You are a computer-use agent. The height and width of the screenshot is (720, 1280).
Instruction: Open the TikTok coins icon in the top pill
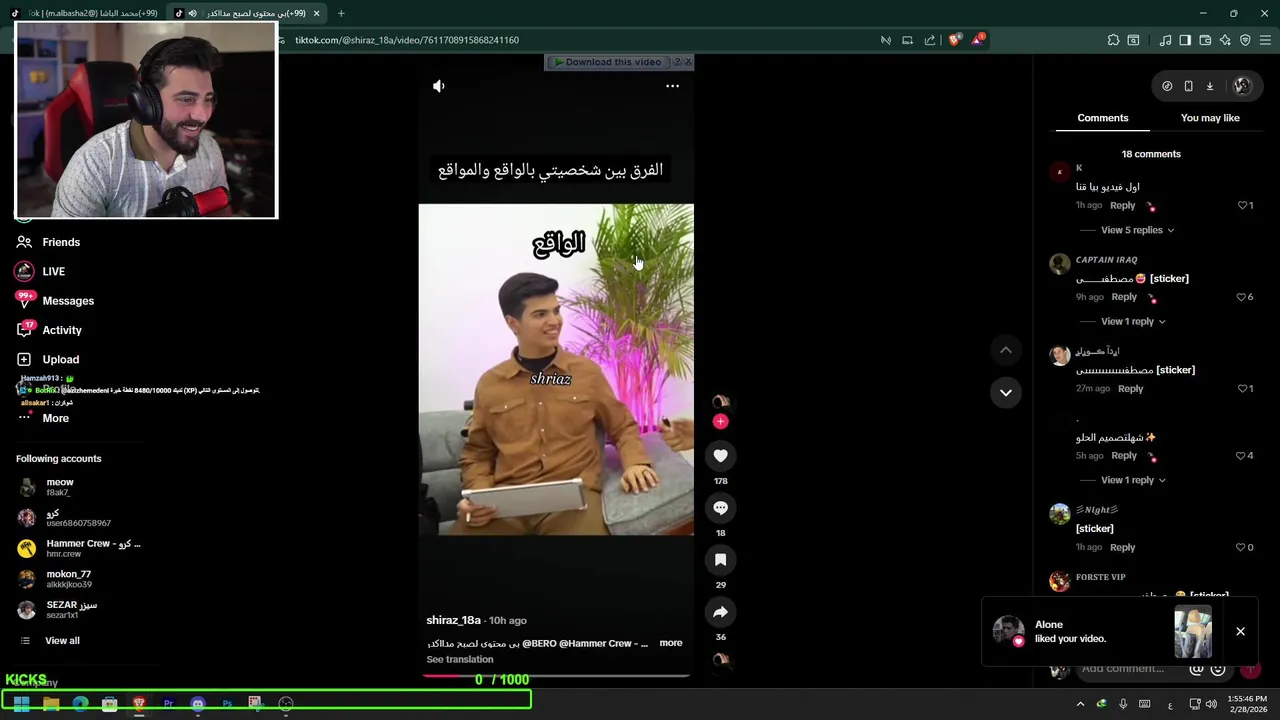pos(1167,86)
